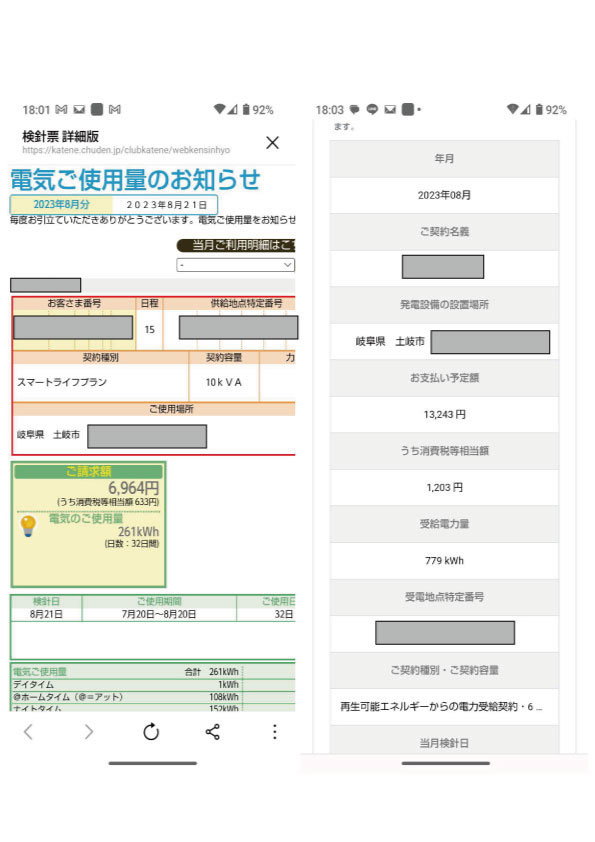Select the 2023年8月分 label
Screen dimensions: 595x842
point(61,205)
